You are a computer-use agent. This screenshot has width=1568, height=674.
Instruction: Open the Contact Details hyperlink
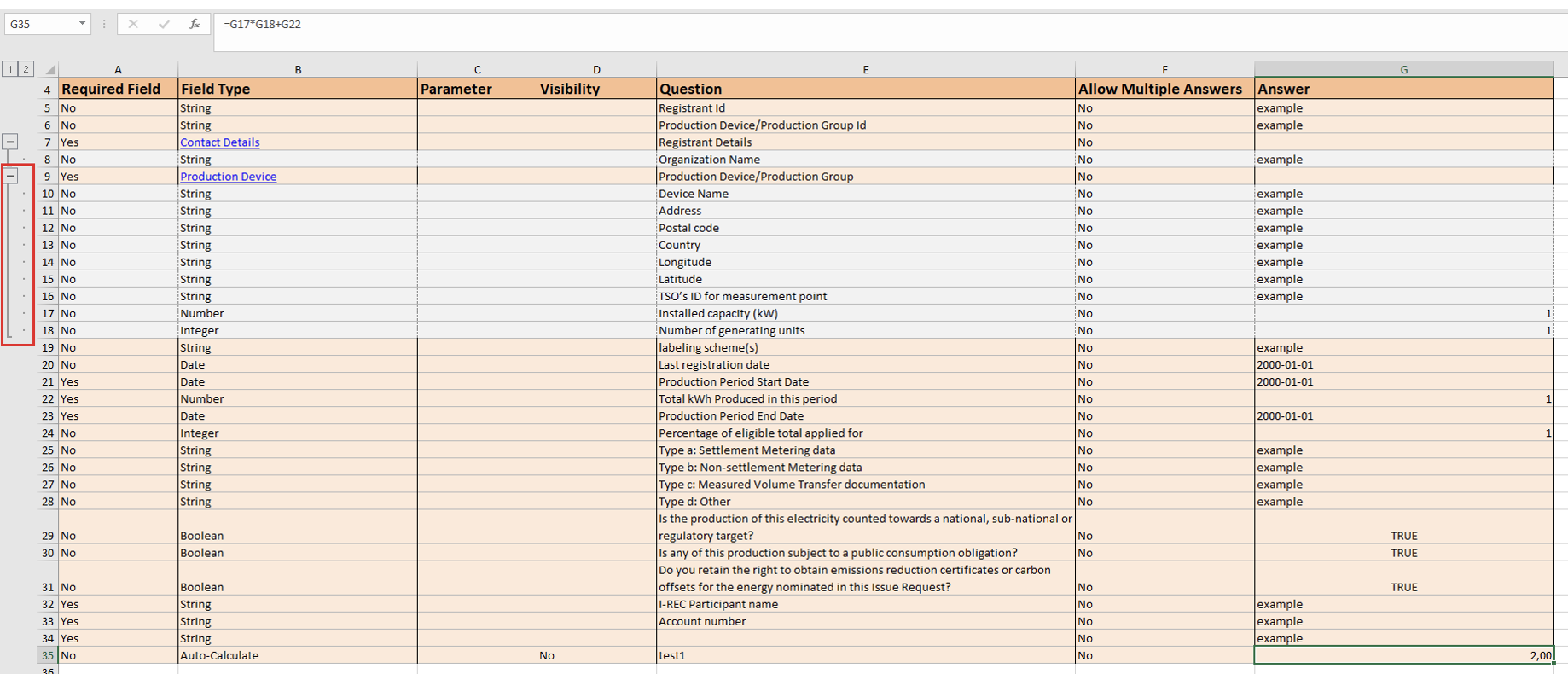(x=219, y=142)
